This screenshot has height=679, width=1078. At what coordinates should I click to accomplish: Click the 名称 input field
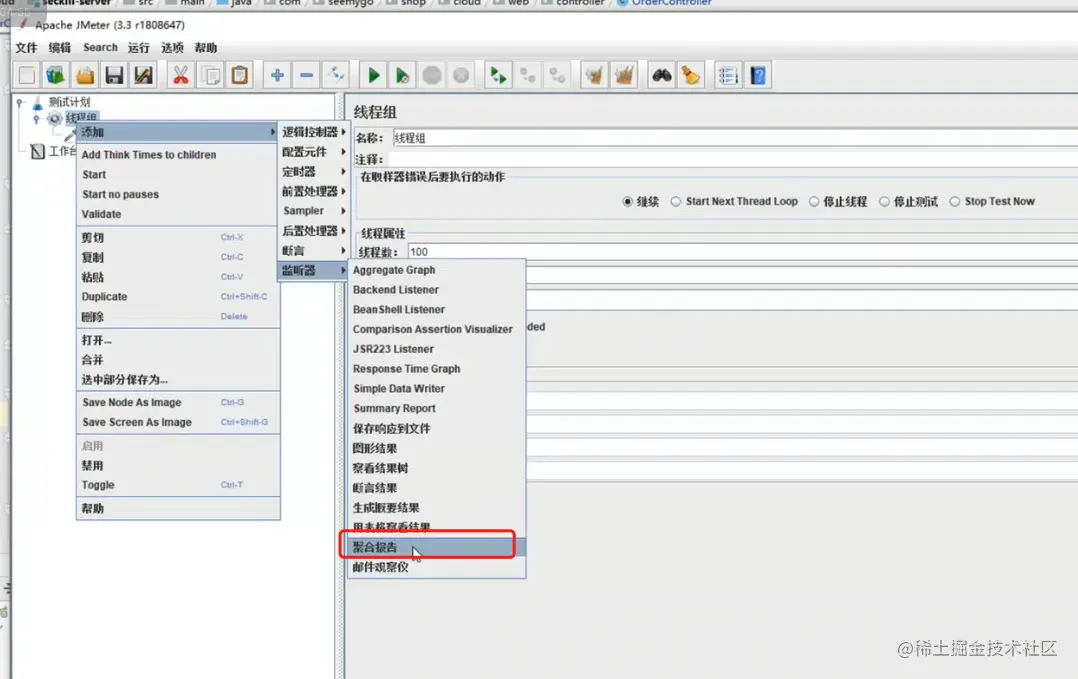[735, 137]
